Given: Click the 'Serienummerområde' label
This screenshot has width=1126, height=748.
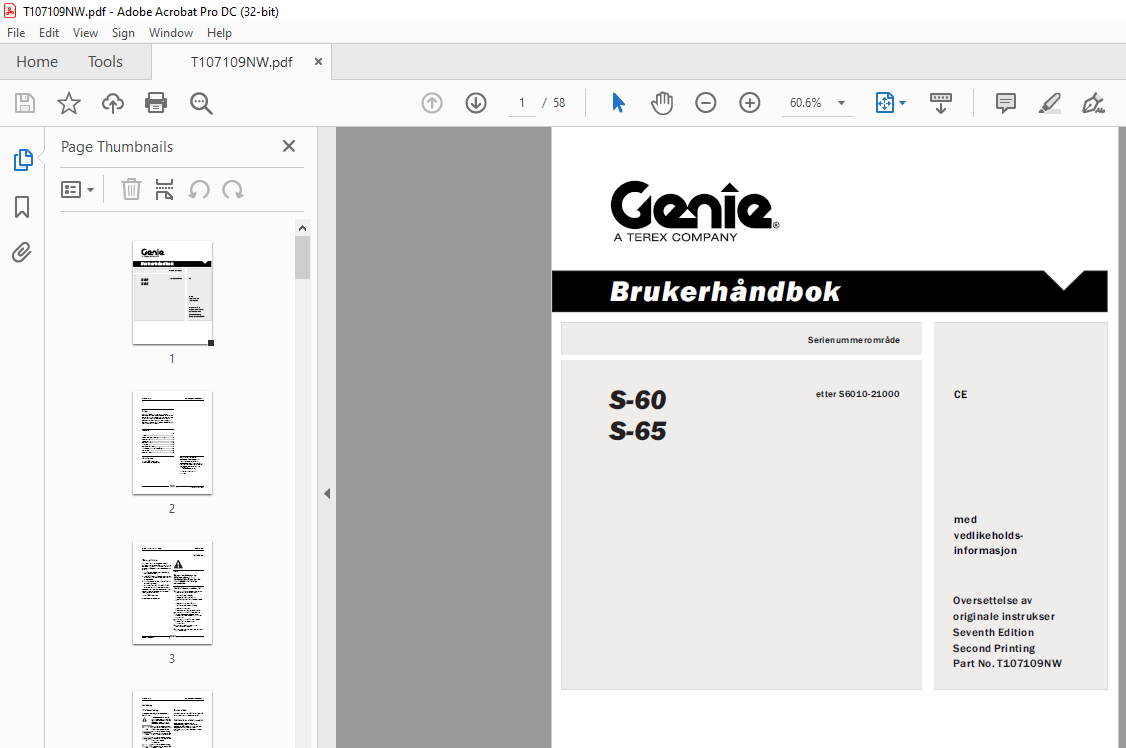Looking at the screenshot, I should 853,340.
